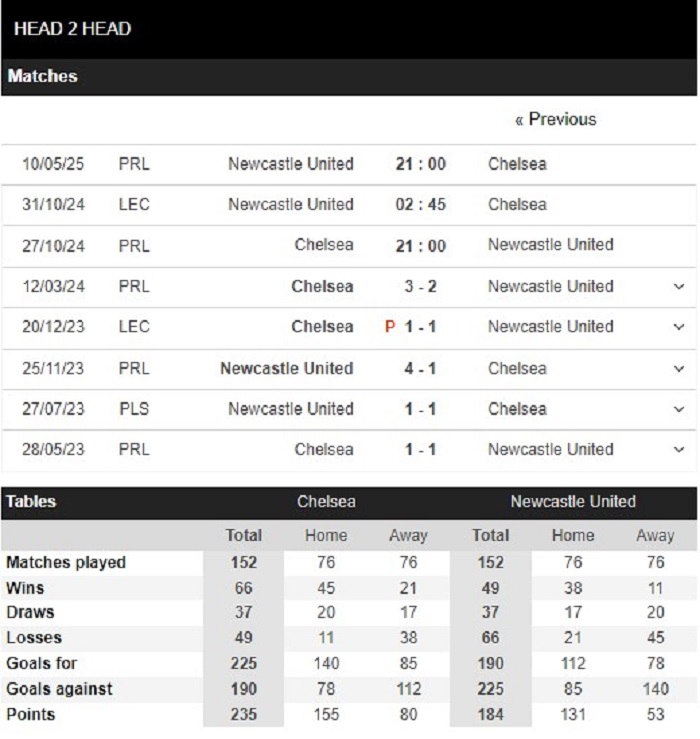
Task: Click the Matches section header
Action: tap(42, 76)
